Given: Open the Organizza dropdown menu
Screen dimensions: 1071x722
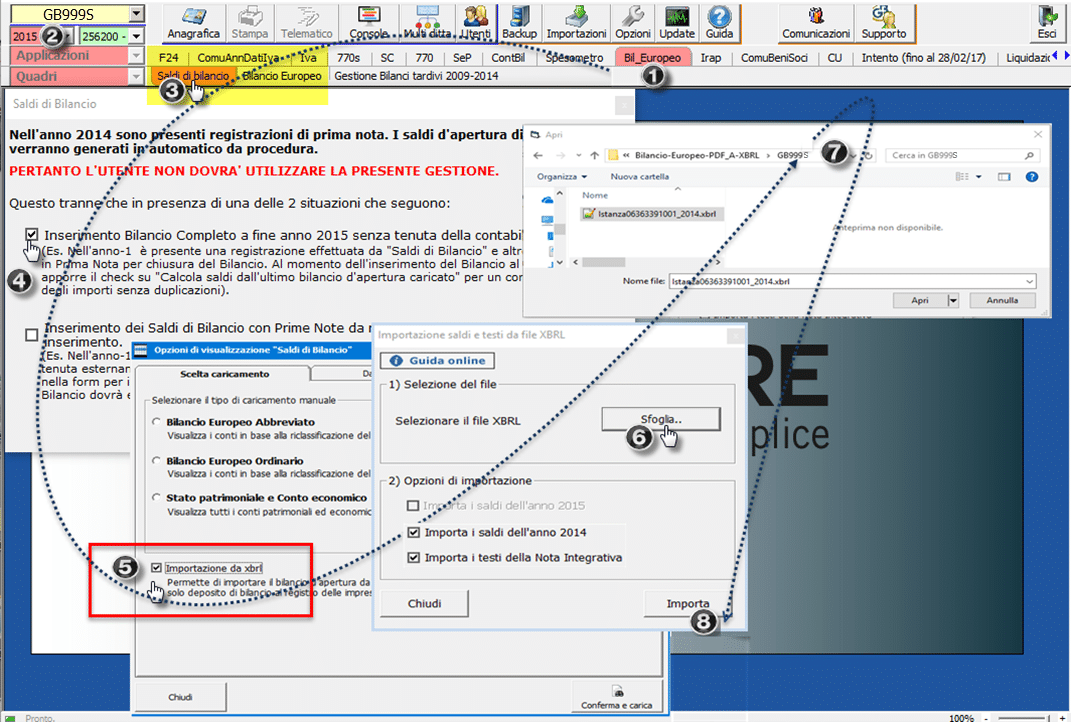Looking at the screenshot, I should tap(562, 177).
